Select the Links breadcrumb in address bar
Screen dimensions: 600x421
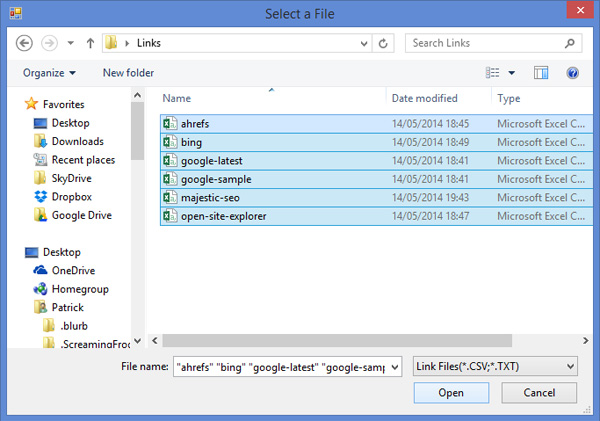[149, 43]
